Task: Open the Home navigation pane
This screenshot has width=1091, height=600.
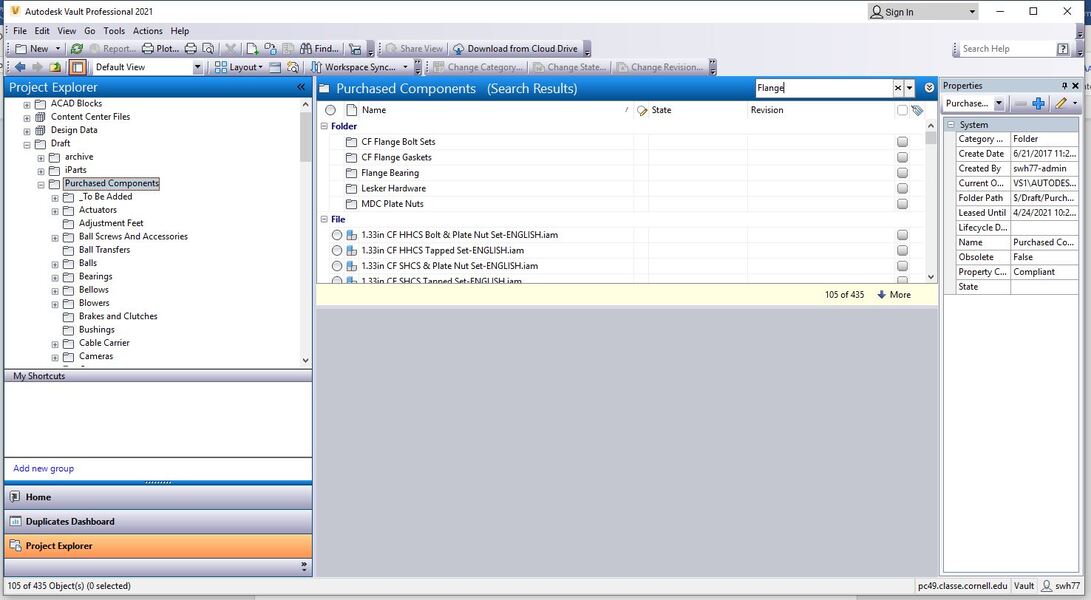Action: pyautogui.click(x=158, y=497)
